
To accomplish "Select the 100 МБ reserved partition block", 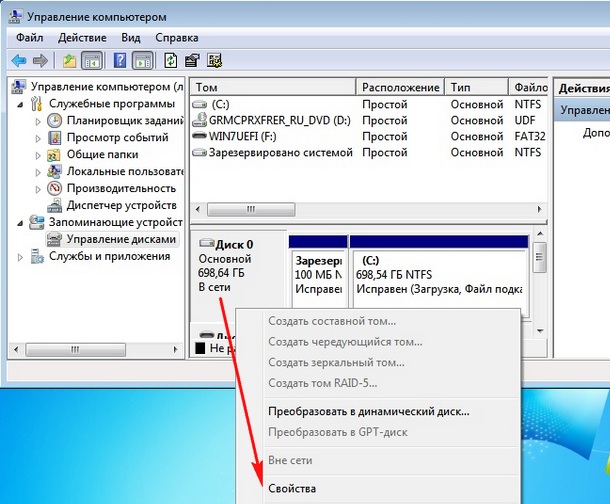I will click(318, 272).
